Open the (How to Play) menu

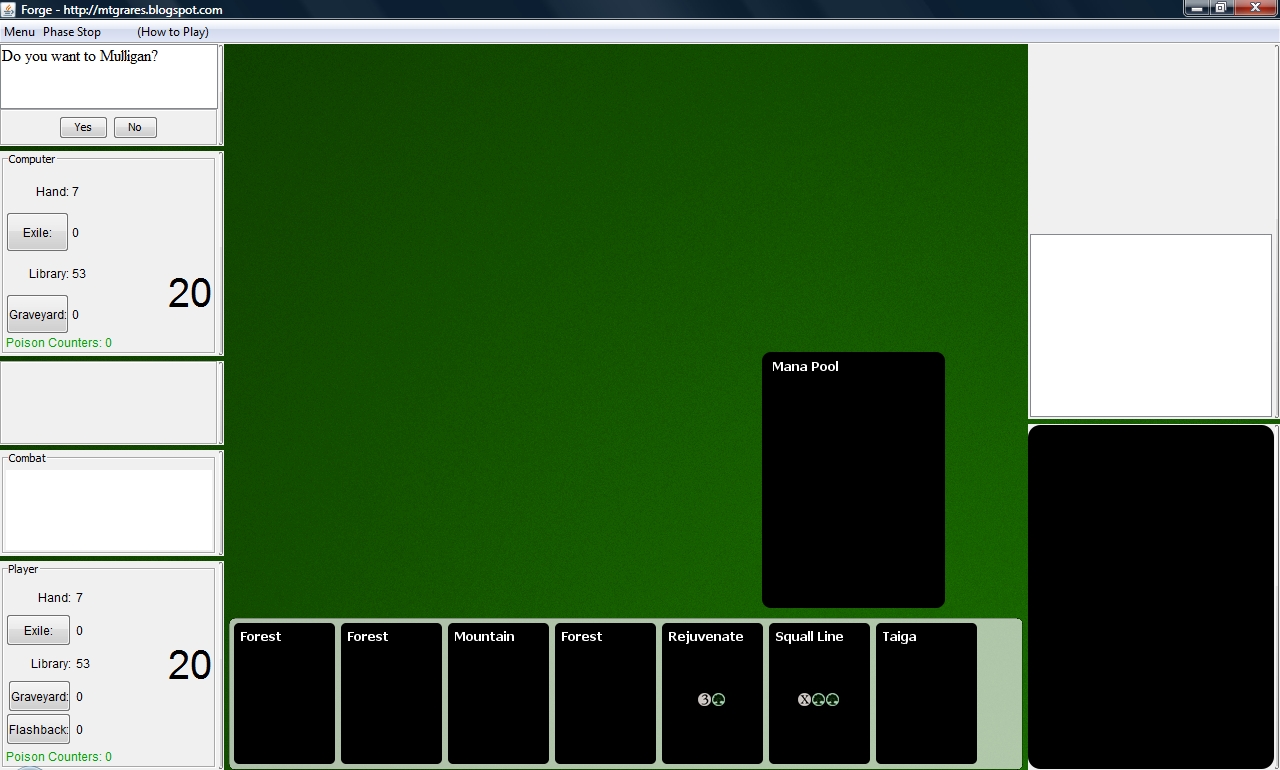tap(173, 32)
